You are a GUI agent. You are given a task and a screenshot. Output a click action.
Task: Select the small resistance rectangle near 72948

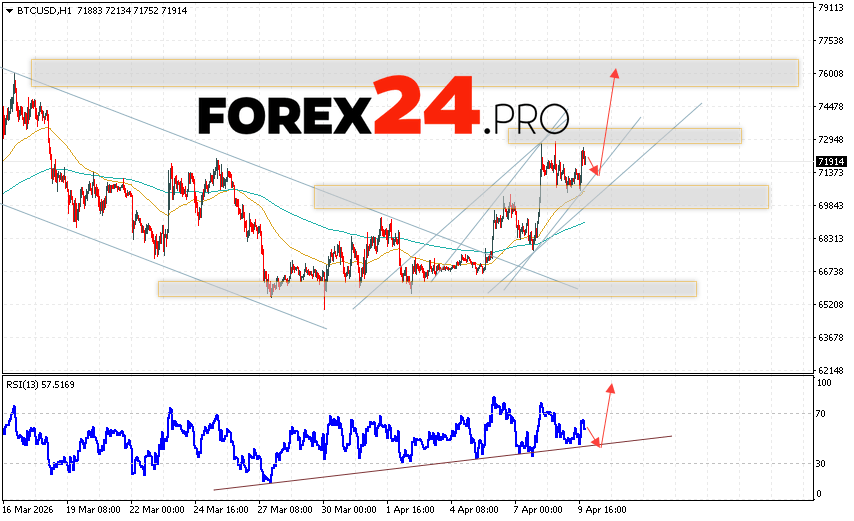(624, 136)
